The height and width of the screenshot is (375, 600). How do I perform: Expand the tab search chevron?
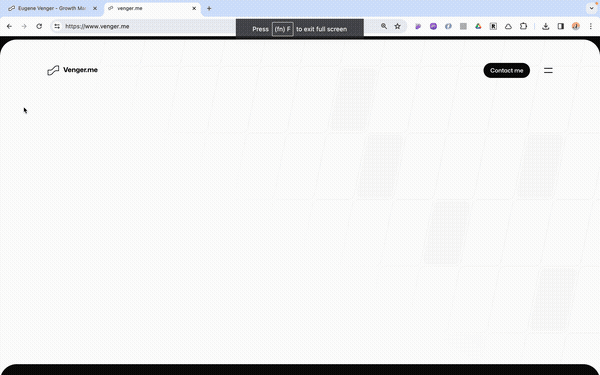coord(591,8)
